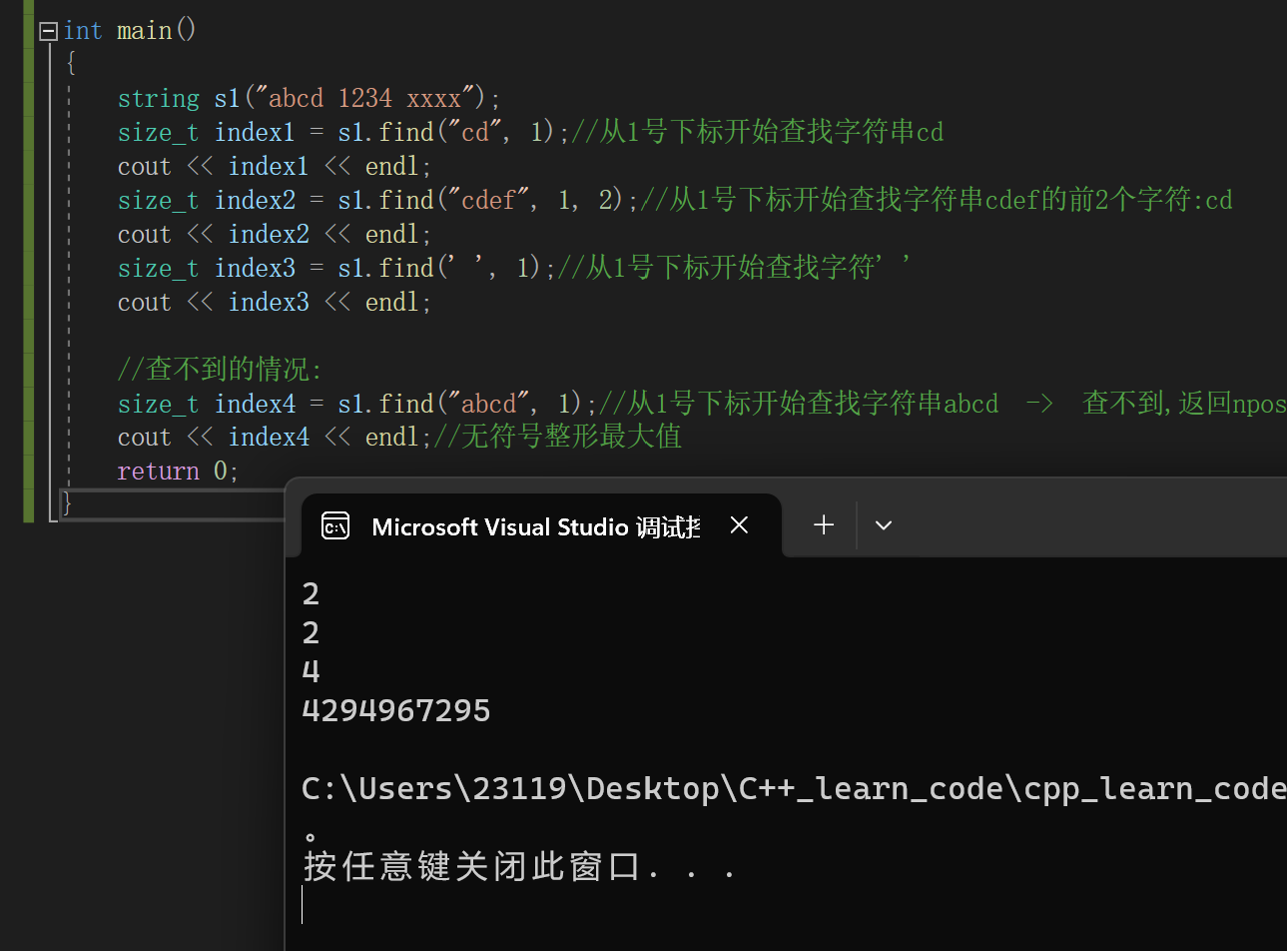Expand the terminal profile dropdown chevron
Viewport: 1288px width, 951px height.
[x=884, y=525]
